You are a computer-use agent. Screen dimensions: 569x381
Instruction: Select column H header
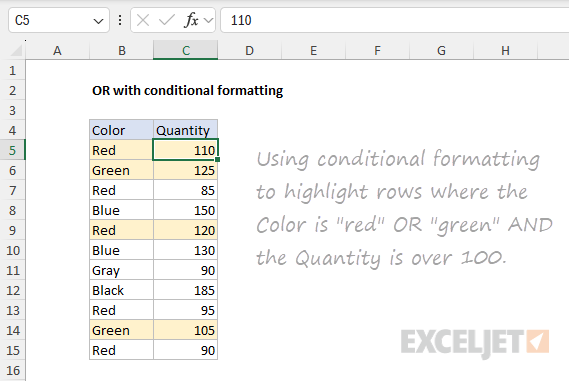tap(505, 50)
